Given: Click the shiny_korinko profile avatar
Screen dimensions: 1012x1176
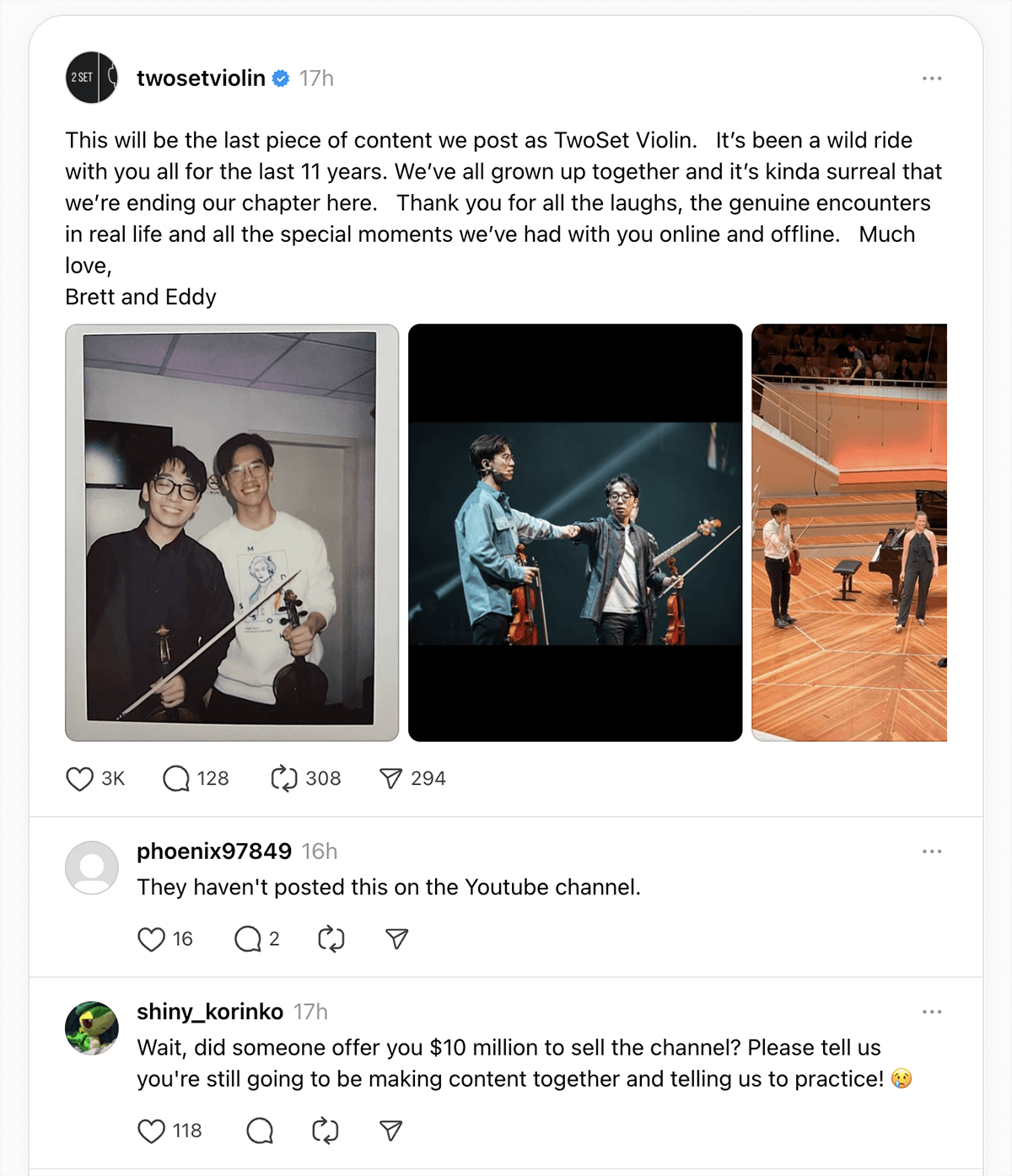Looking at the screenshot, I should pos(92,1028).
